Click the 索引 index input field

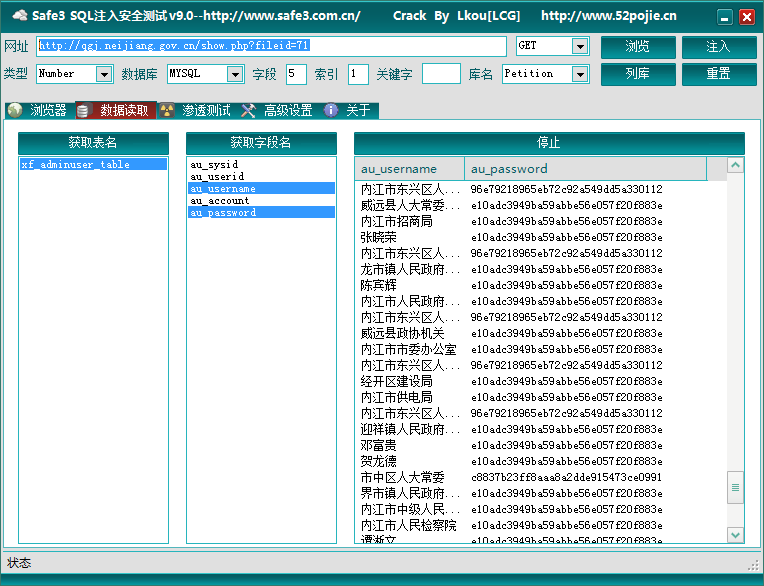coord(358,74)
